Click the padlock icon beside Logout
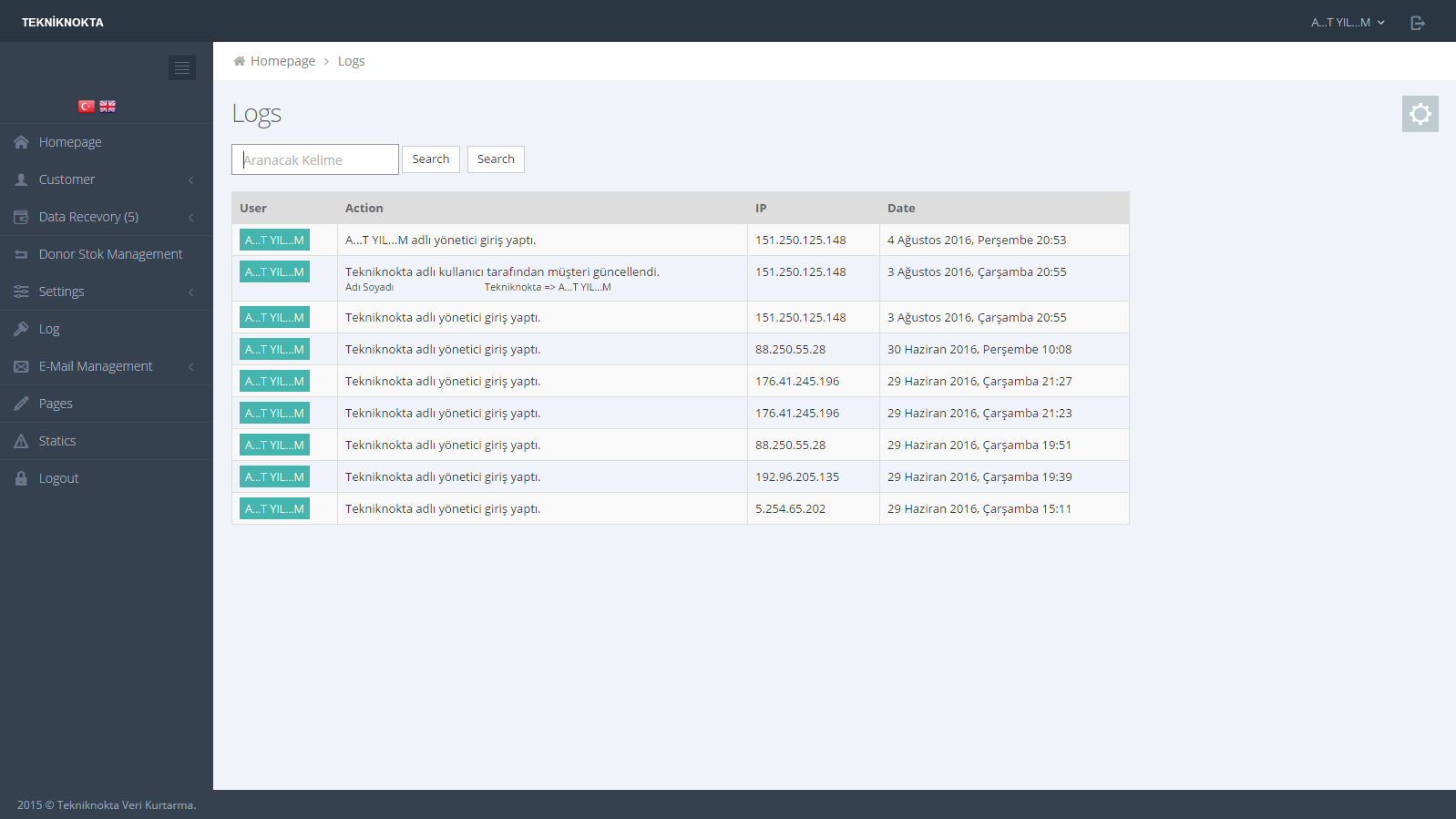The width and height of the screenshot is (1456, 819). tap(21, 478)
